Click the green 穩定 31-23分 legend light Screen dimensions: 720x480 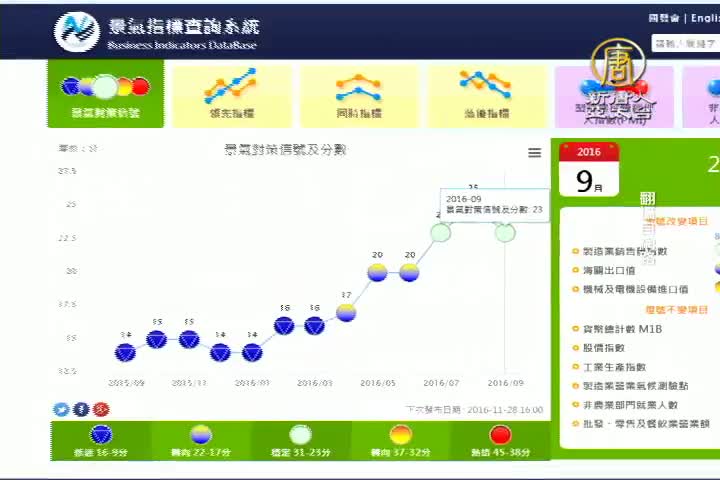(301, 435)
